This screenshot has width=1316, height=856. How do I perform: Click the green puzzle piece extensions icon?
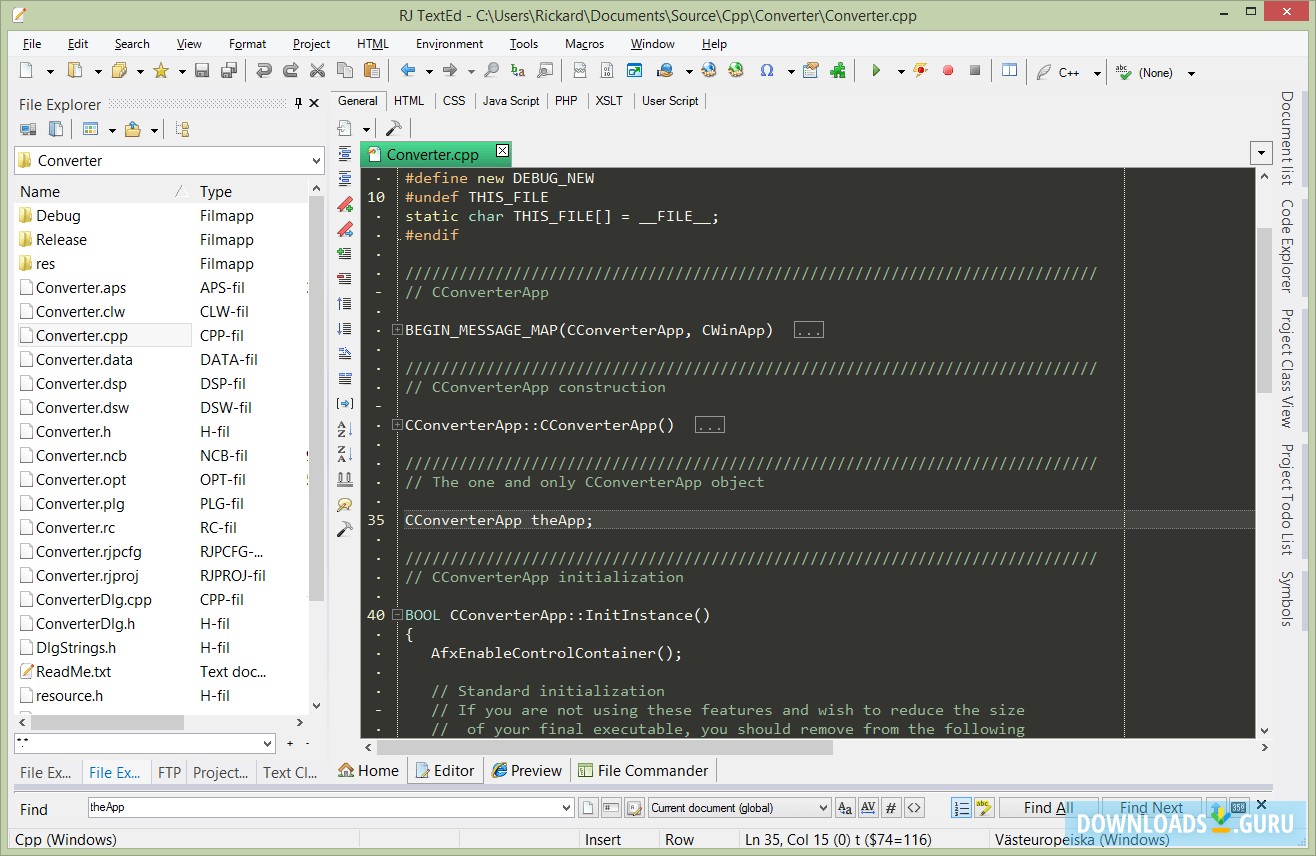pyautogui.click(x=838, y=71)
